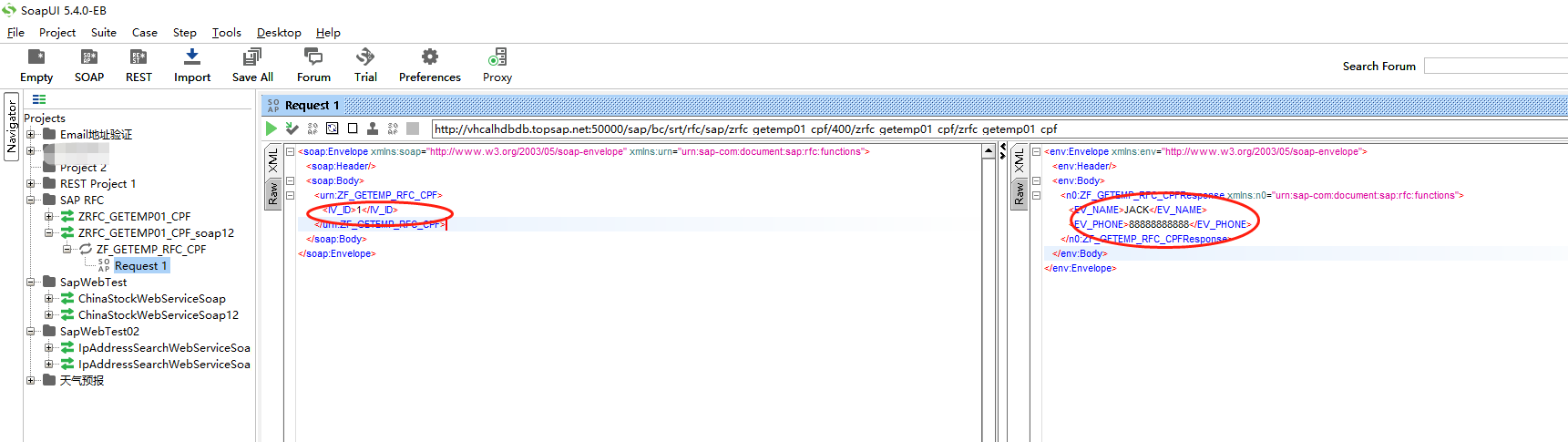Screen dimensions: 1568x442
Task: Collapse env:Body fold marker in response XML
Action: pyautogui.click(x=1036, y=181)
